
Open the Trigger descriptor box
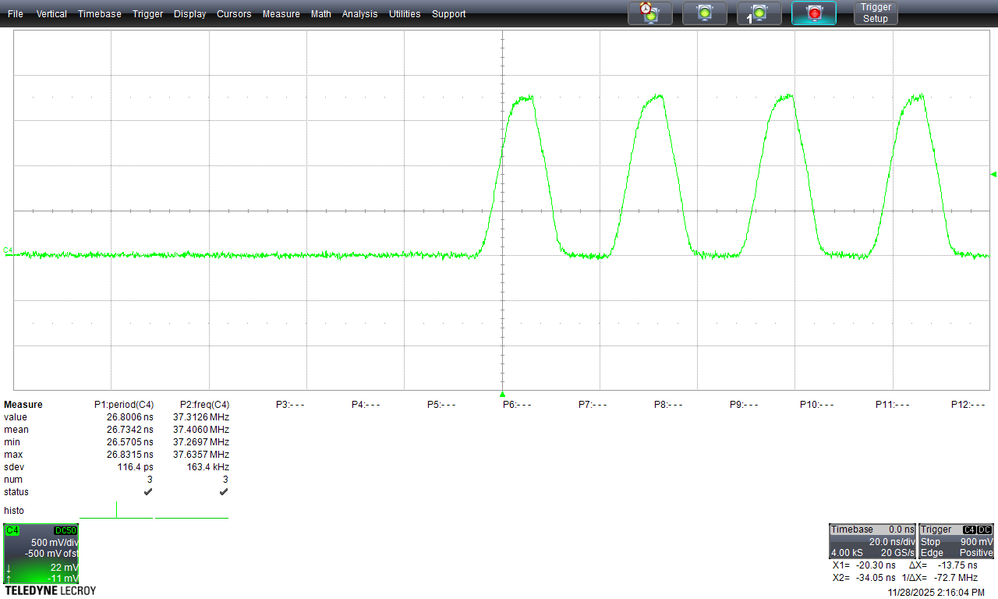point(956,541)
